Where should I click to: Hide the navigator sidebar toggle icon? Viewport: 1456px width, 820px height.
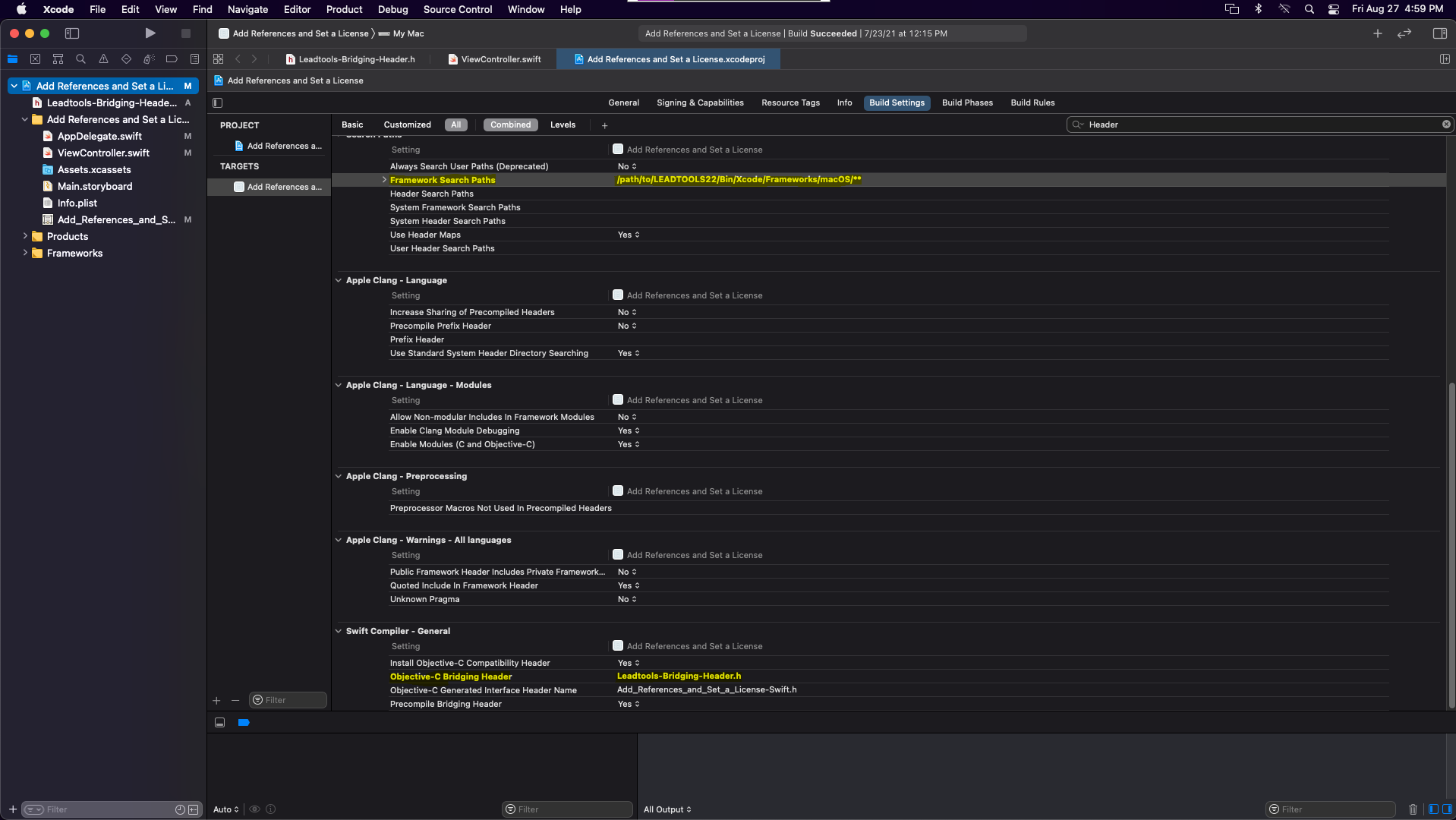pyautogui.click(x=72, y=33)
